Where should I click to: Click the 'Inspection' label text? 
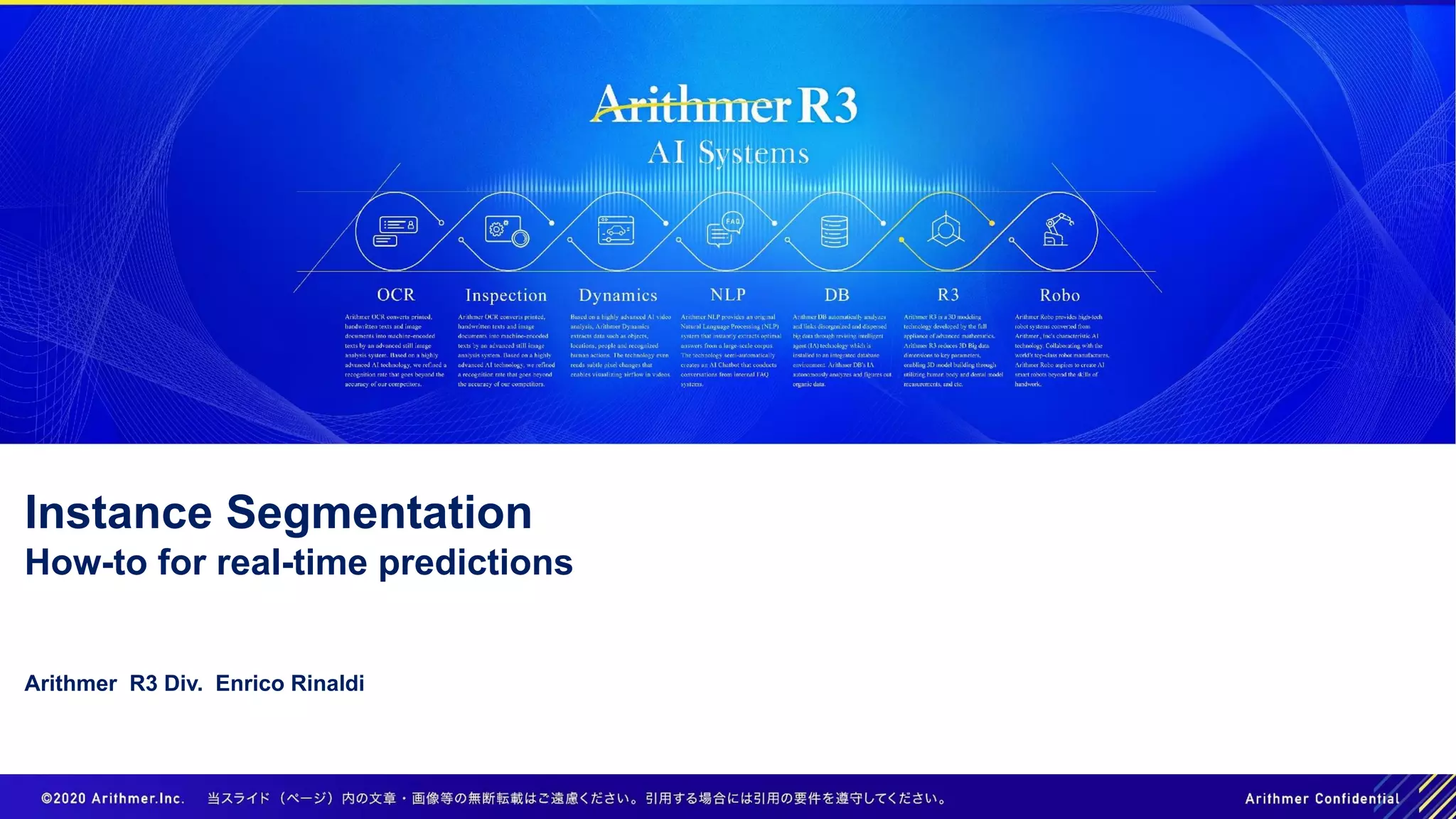pos(505,295)
